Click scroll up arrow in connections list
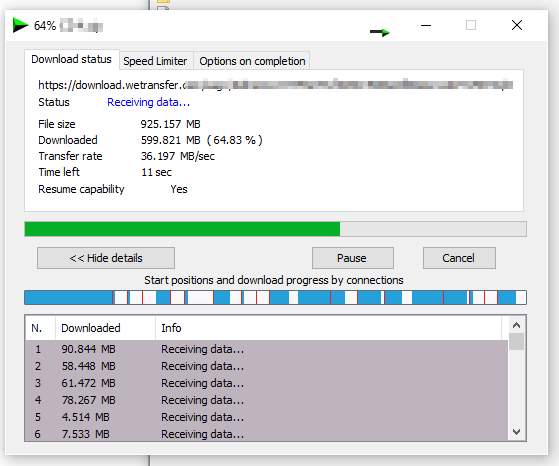 (516, 325)
